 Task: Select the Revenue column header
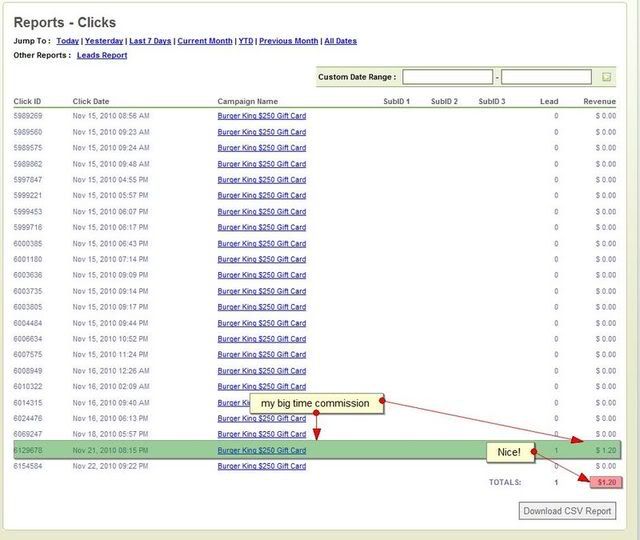click(x=600, y=101)
